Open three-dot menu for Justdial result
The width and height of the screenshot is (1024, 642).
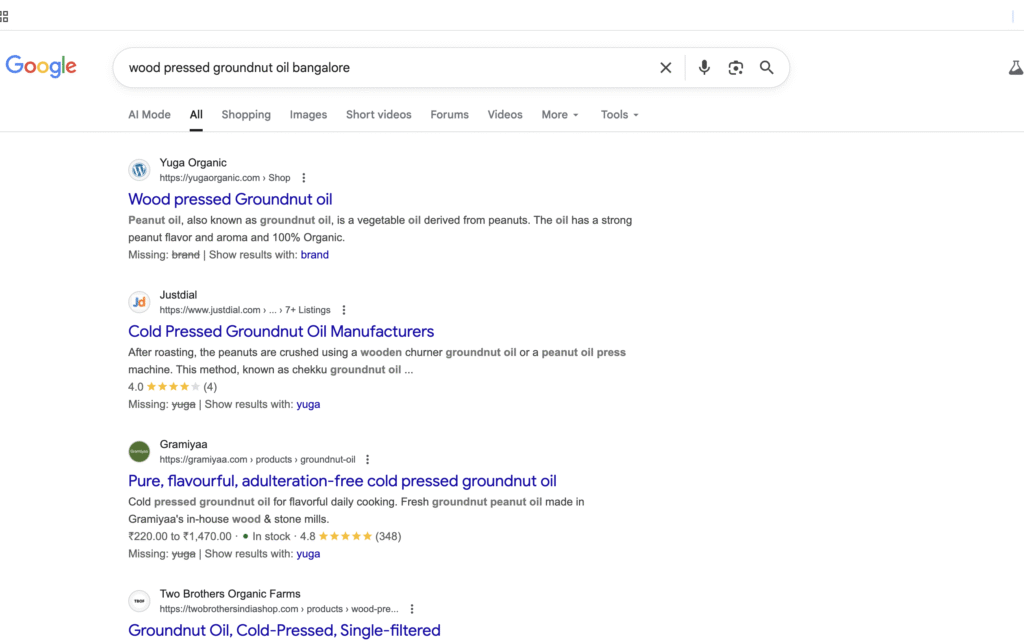344,310
